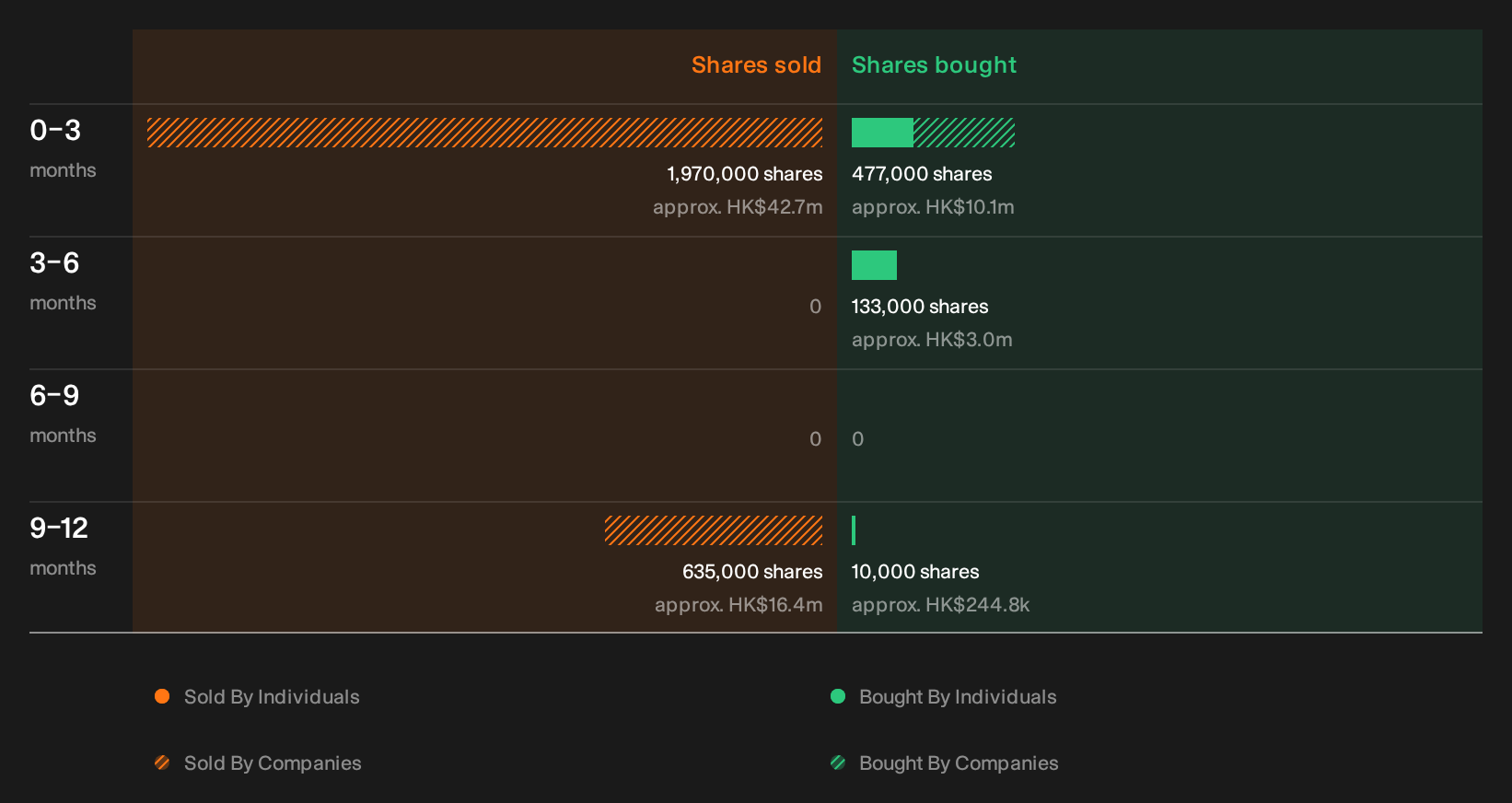Click the 10,000 shares value
The height and width of the screenshot is (803, 1512).
point(915,572)
